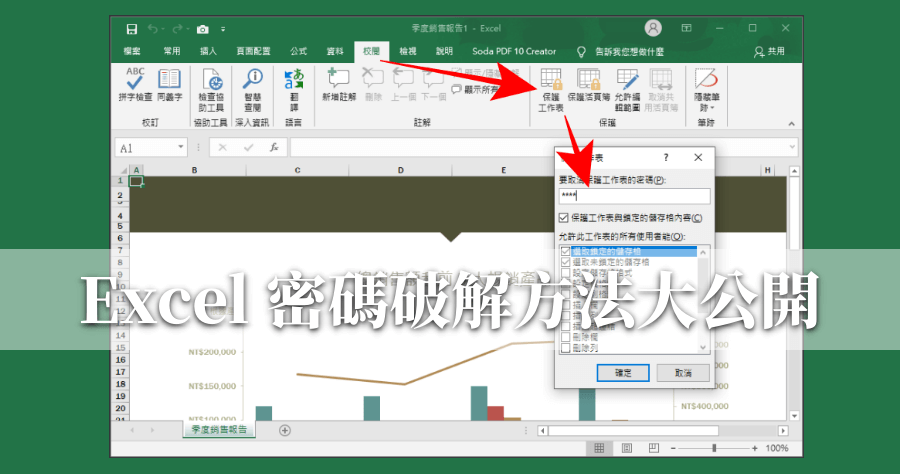Switch to the 插入 tab
Image resolution: width=900 pixels, height=474 pixels.
(208, 52)
